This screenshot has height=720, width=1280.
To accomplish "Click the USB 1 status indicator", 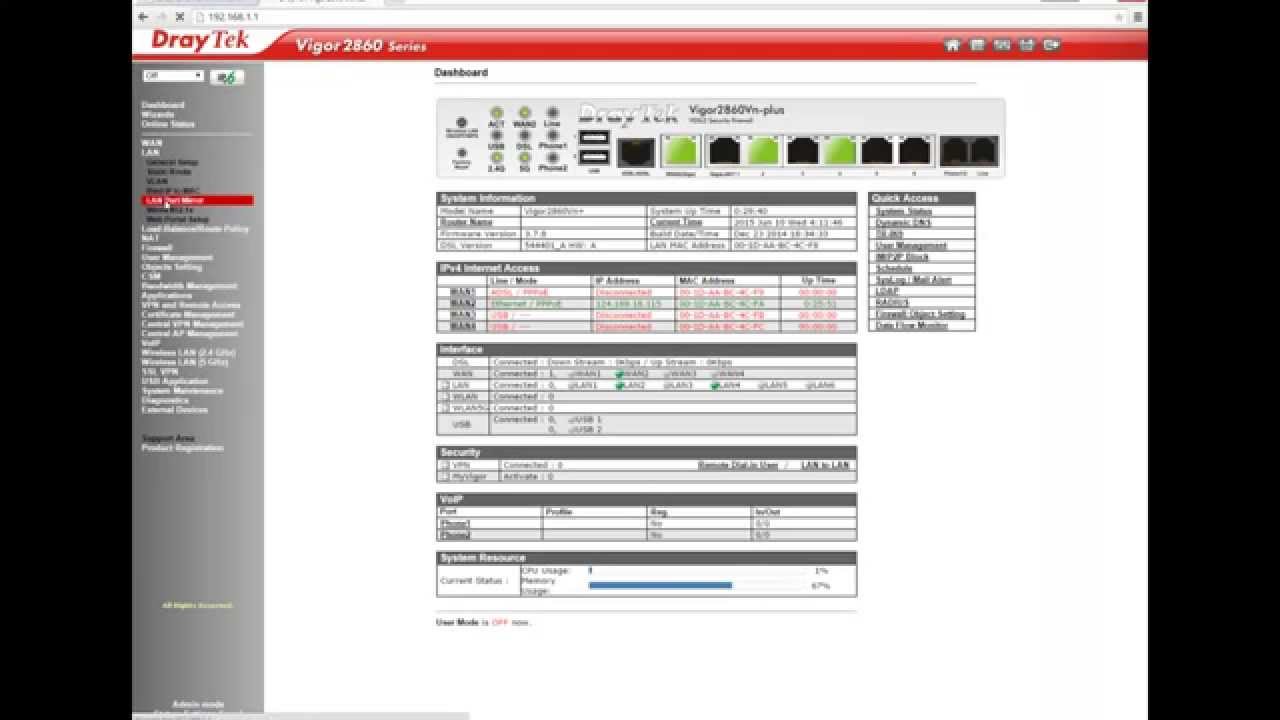I will (571, 420).
